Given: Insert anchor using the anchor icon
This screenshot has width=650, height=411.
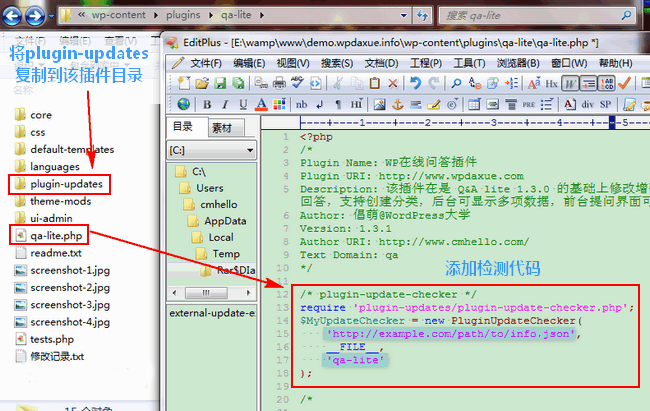Looking at the screenshot, I should coord(395,104).
